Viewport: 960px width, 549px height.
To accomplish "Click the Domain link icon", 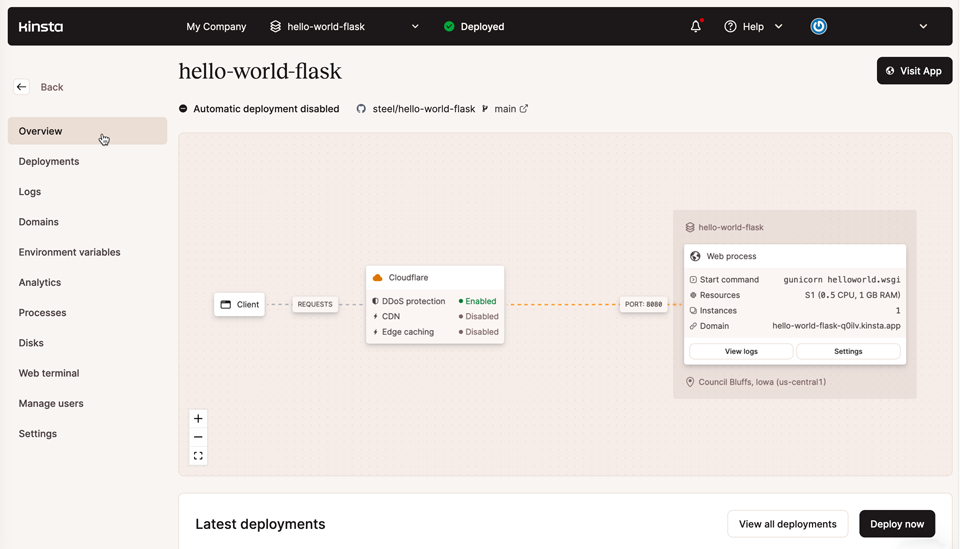I will pos(693,326).
